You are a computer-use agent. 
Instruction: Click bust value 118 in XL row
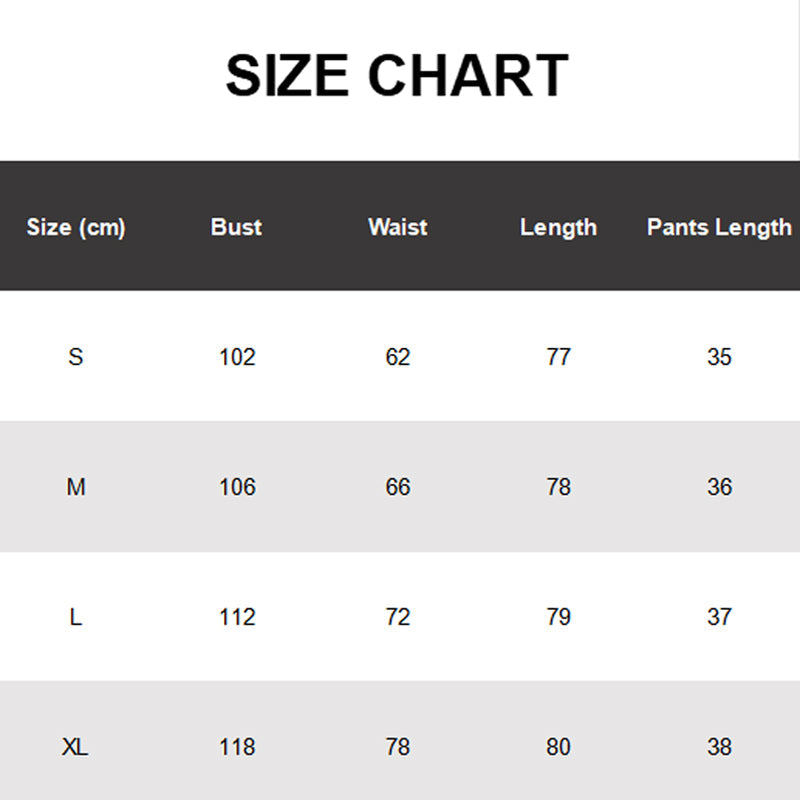[x=237, y=747]
